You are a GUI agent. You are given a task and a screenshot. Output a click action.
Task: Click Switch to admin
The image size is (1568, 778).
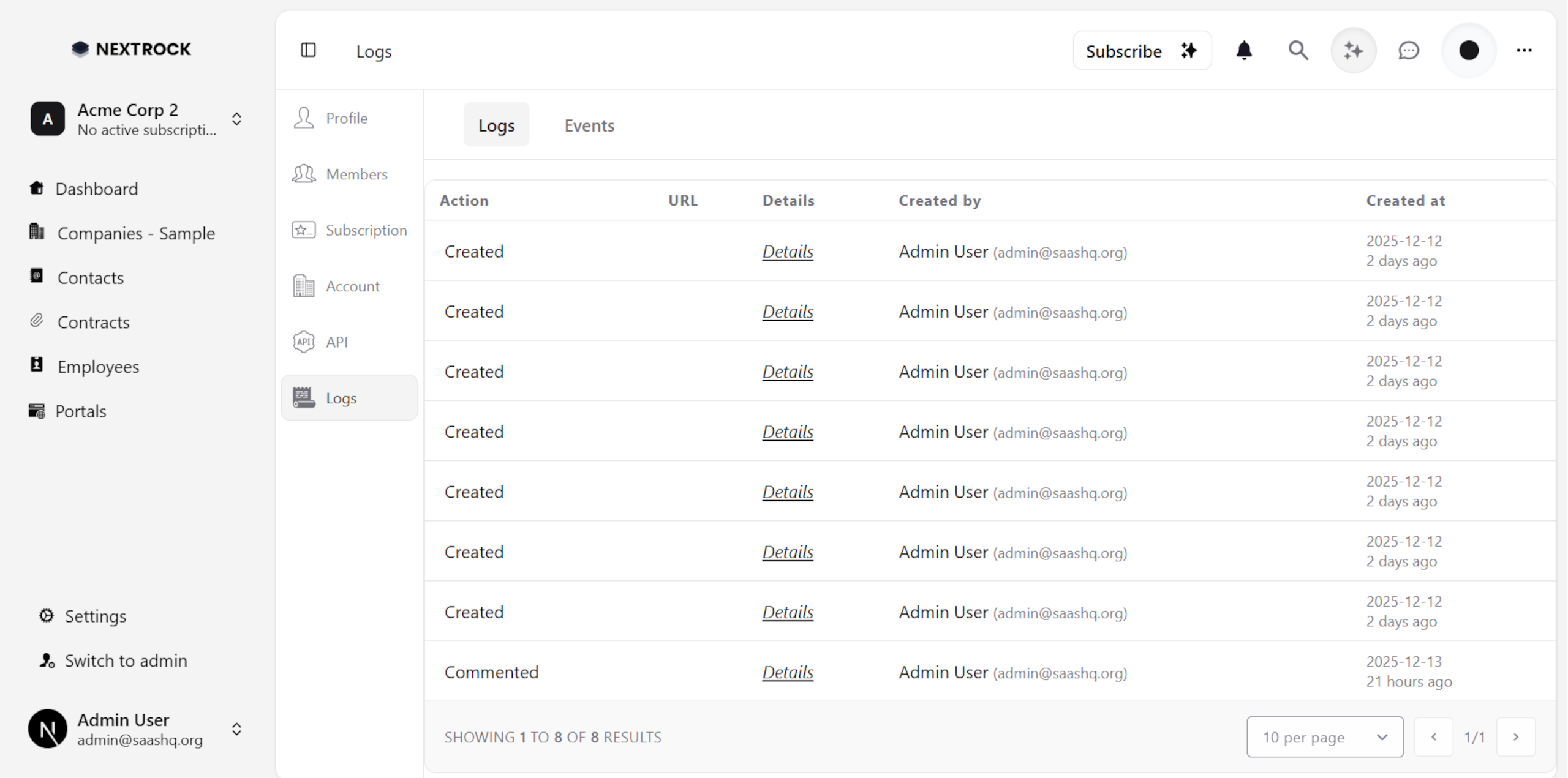click(126, 660)
